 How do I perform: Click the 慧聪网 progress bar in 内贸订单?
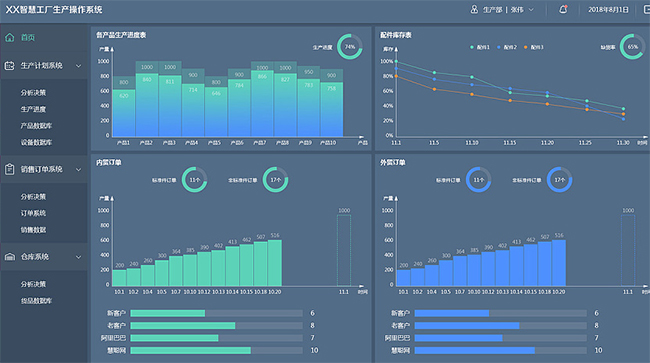pos(216,351)
